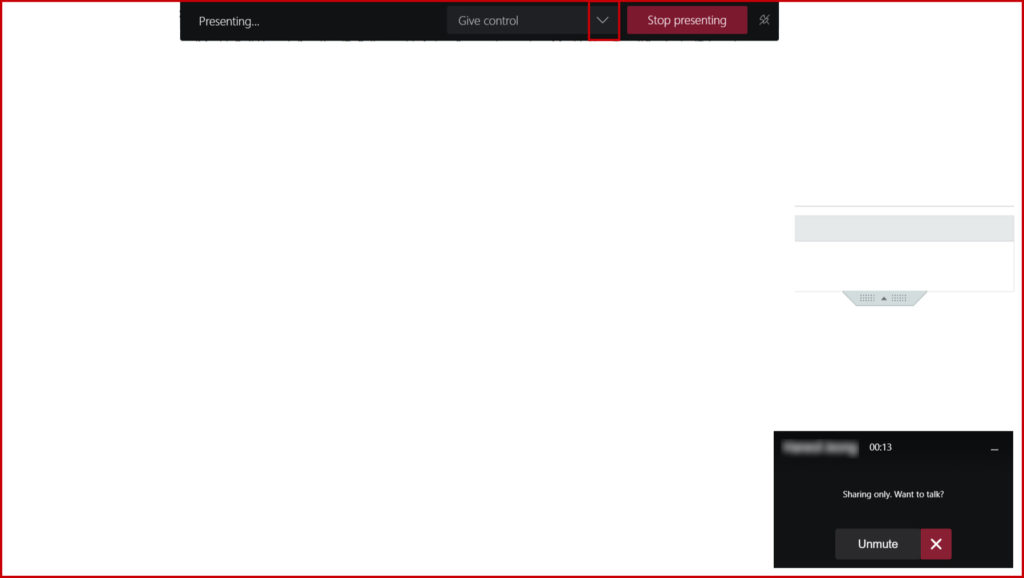Viewport: 1024px width, 578px height.
Task: Select the Presenting... status label
Action: pyautogui.click(x=228, y=21)
